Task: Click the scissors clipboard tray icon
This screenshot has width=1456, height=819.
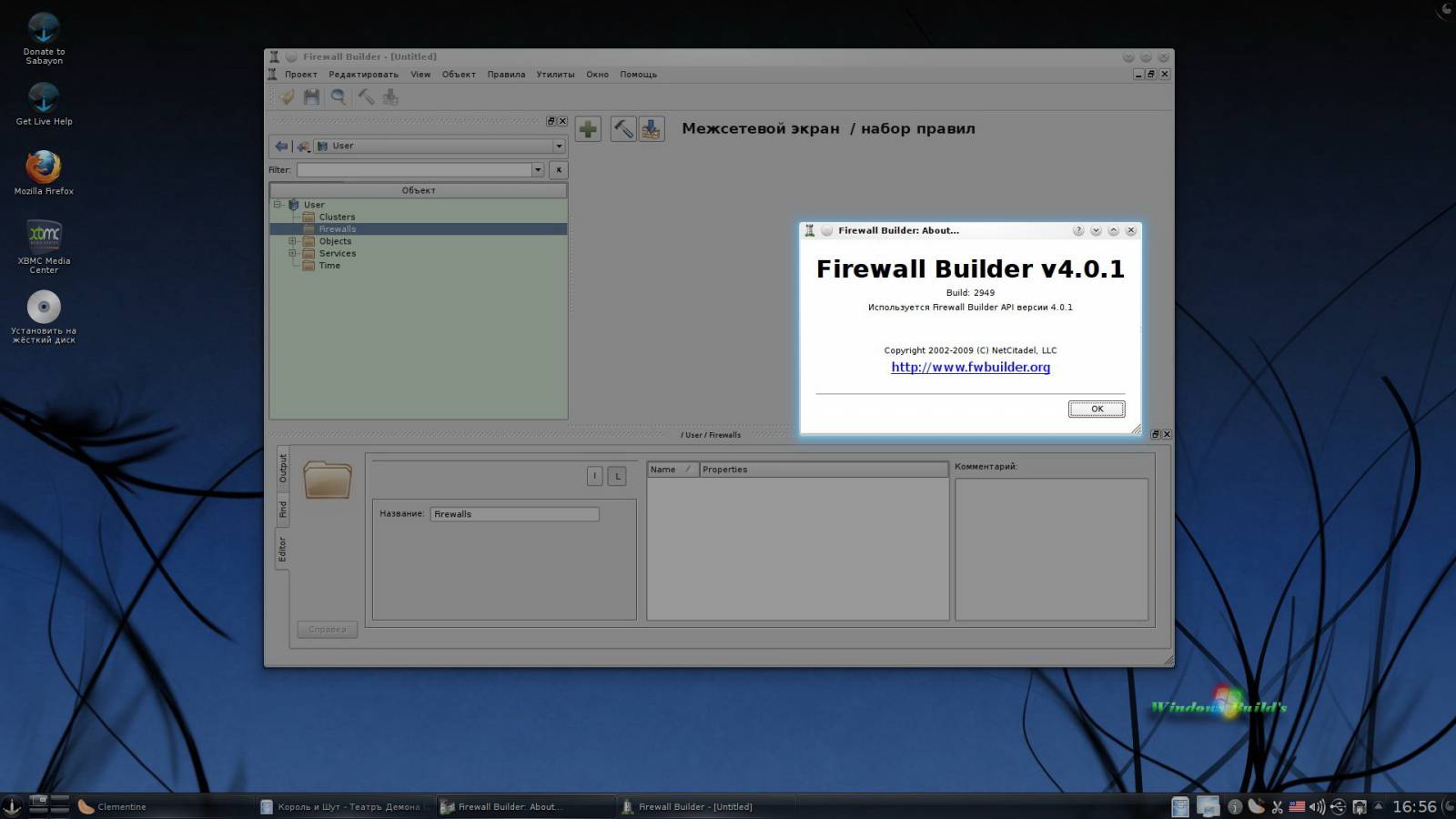Action: click(1277, 806)
